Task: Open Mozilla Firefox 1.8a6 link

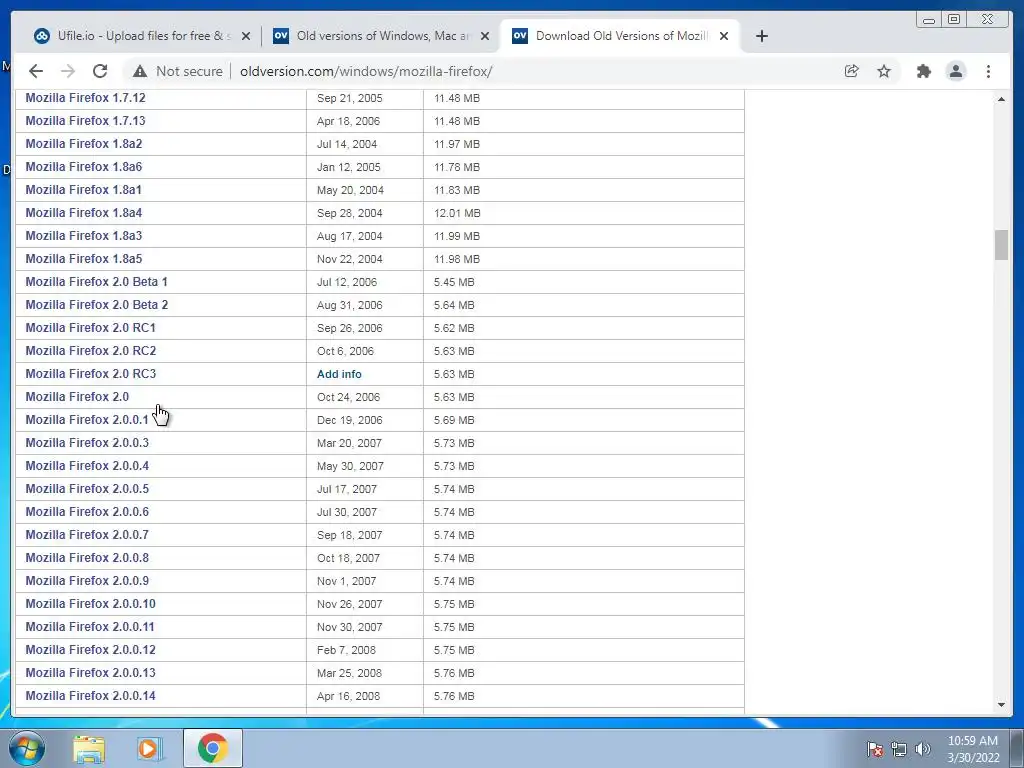Action: [84, 167]
